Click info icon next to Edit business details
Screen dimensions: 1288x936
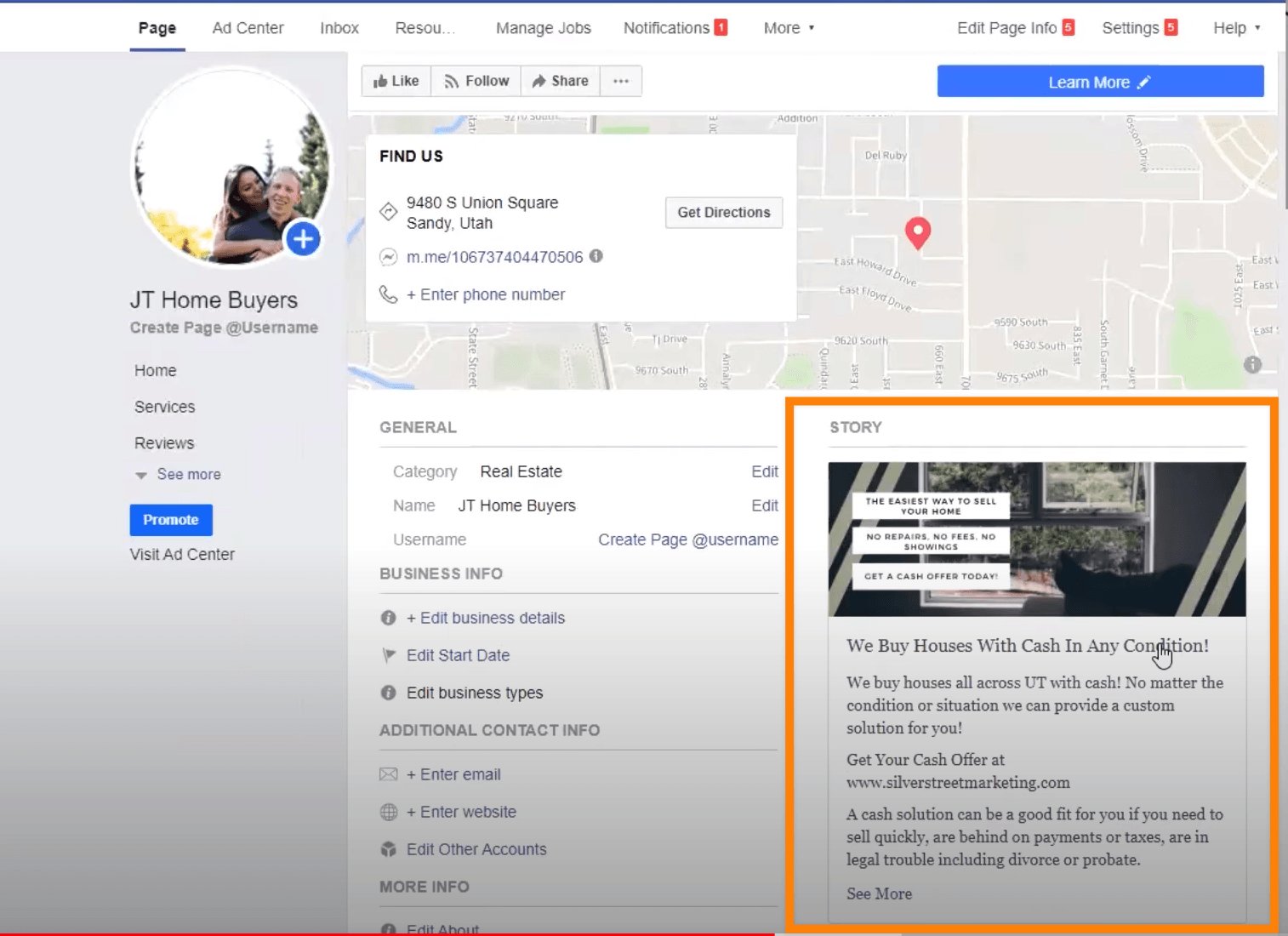388,618
